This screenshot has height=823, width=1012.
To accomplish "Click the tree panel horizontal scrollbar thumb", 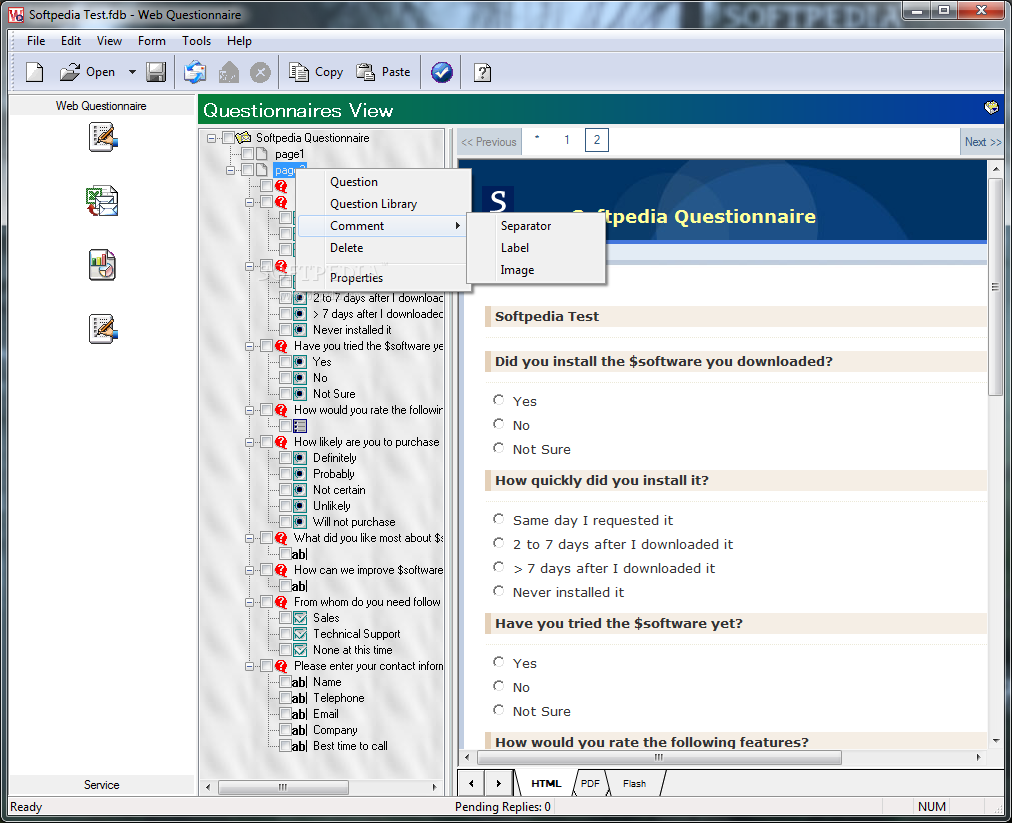I will coord(283,787).
